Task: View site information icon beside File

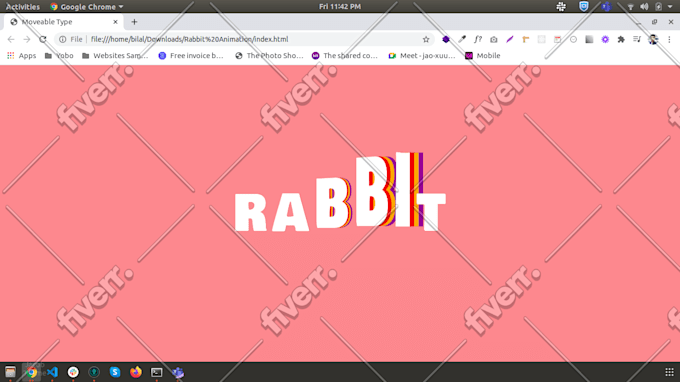Action: point(62,39)
